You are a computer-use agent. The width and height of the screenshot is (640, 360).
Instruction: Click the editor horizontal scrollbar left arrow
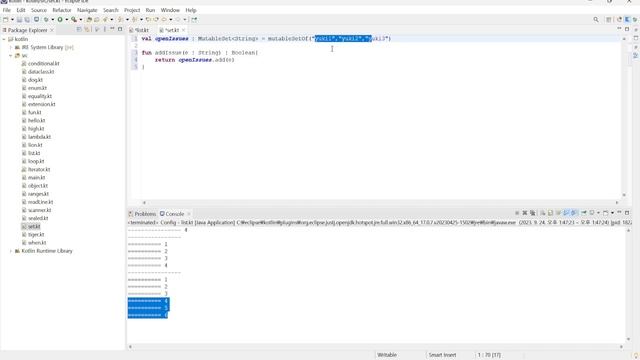144,202
